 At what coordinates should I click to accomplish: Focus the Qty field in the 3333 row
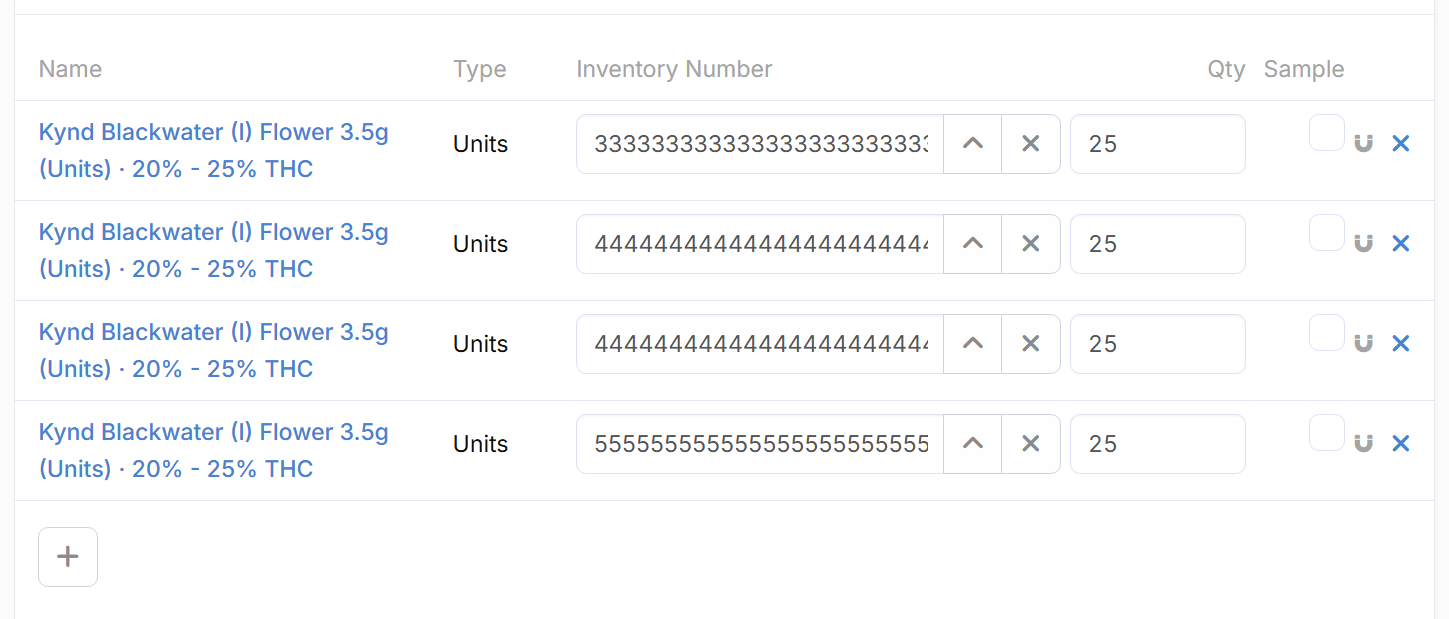[1157, 144]
